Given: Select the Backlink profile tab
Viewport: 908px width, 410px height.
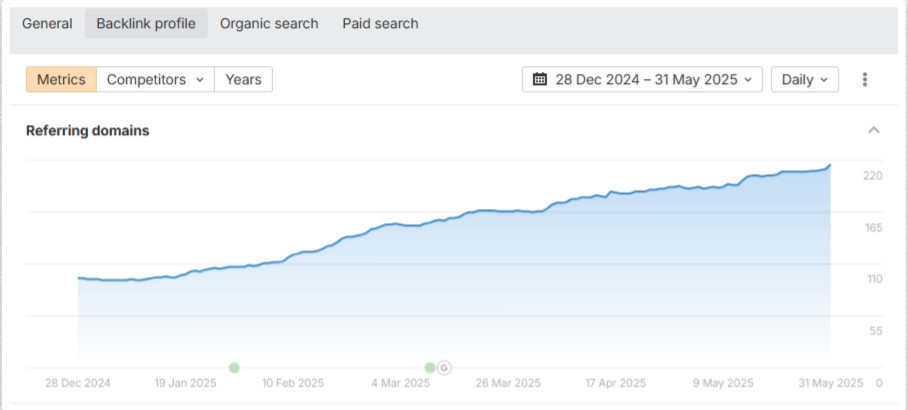Looking at the screenshot, I should click(146, 23).
